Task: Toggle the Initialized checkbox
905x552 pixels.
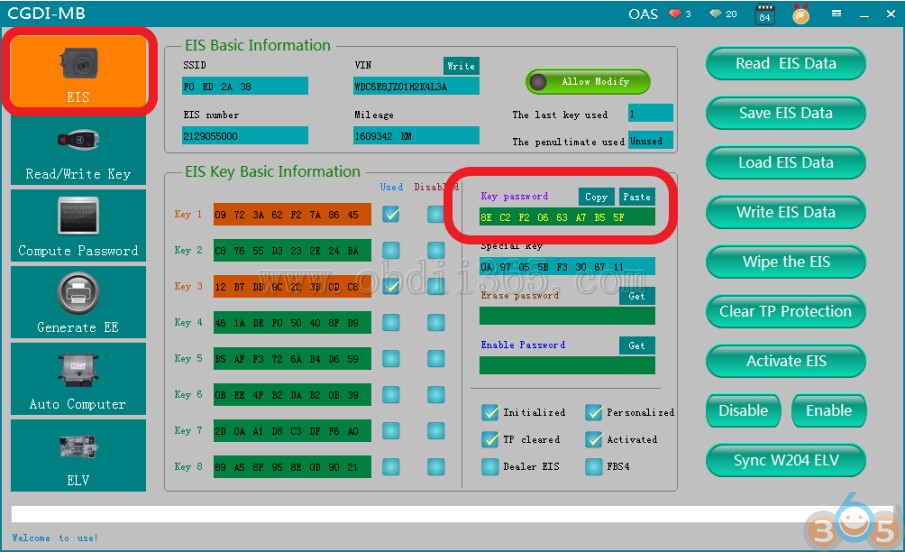Action: point(490,412)
